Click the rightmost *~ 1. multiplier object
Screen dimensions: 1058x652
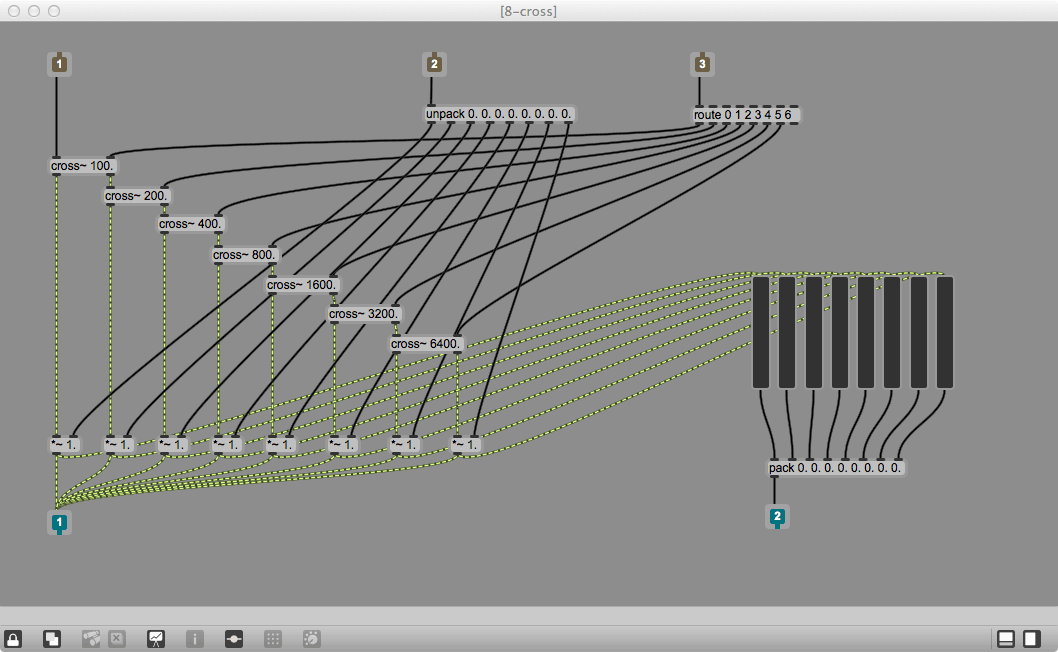coord(466,445)
